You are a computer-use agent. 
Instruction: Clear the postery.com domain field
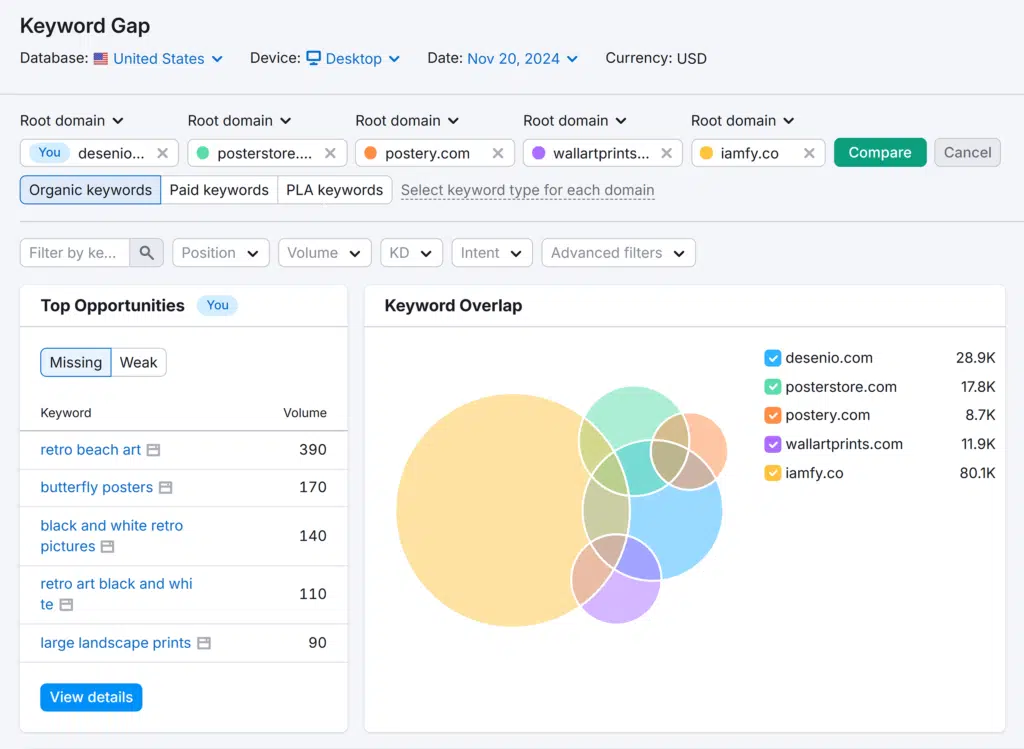497,153
